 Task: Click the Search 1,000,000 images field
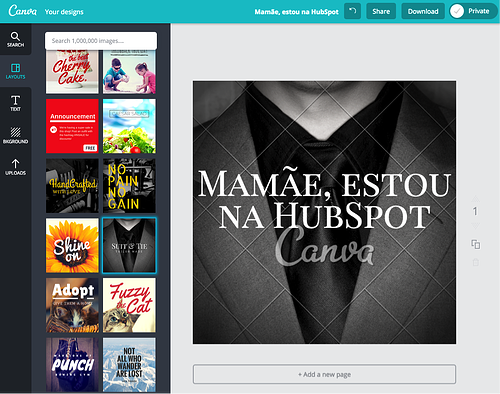[101, 41]
